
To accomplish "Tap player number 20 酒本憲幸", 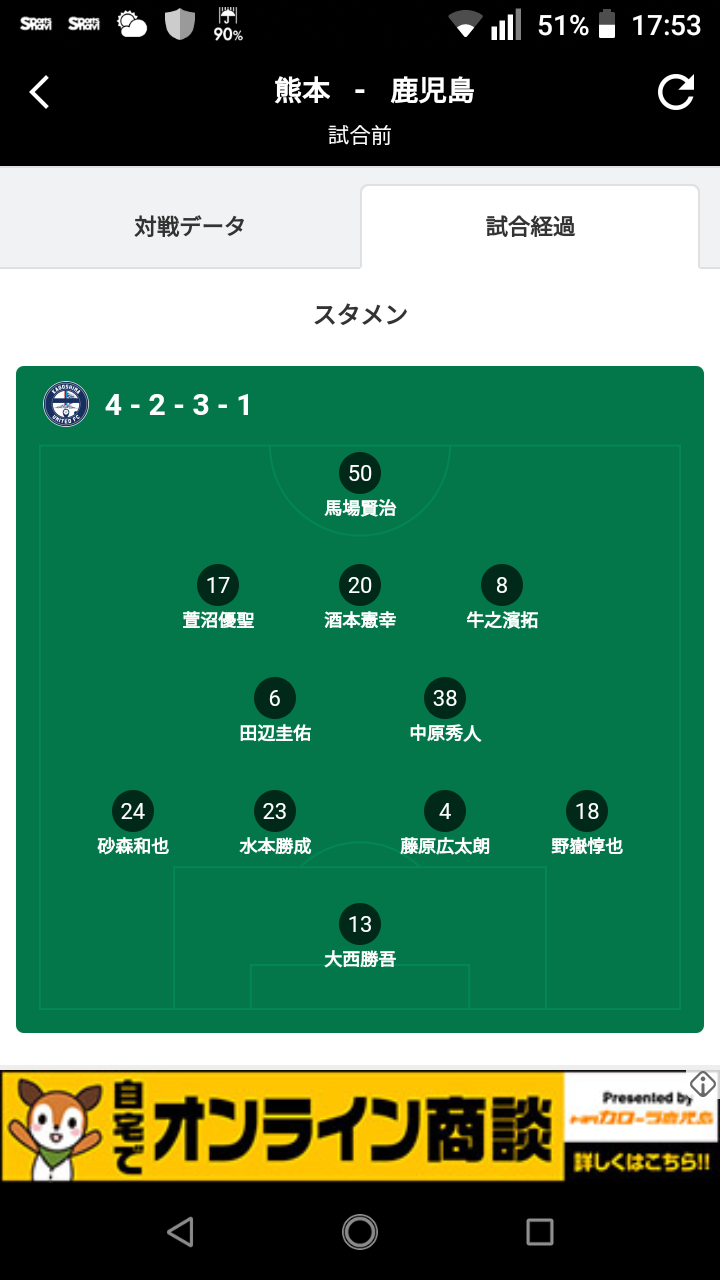I will (360, 598).
